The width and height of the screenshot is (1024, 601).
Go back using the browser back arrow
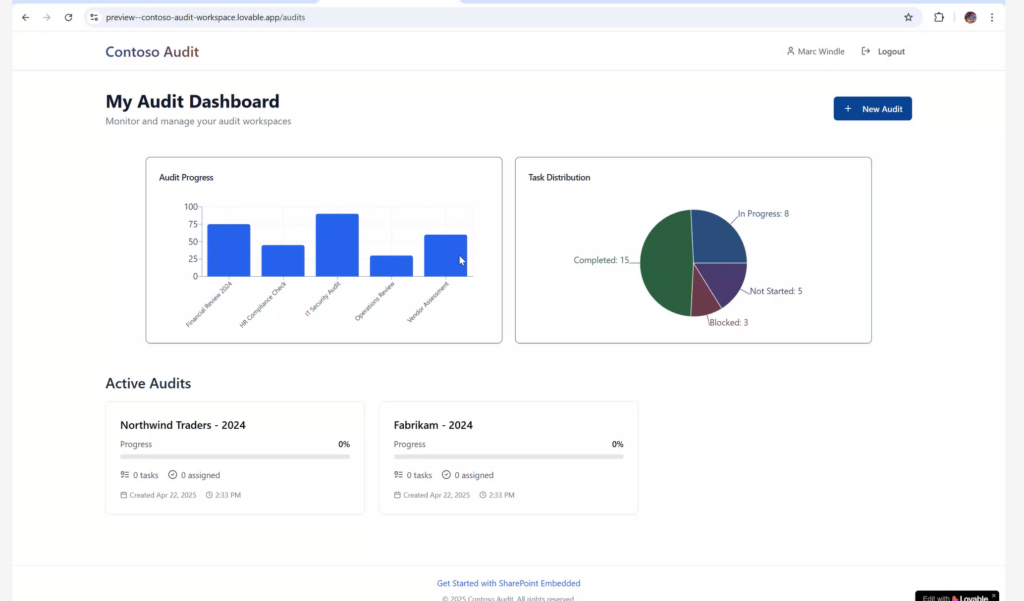coord(25,18)
